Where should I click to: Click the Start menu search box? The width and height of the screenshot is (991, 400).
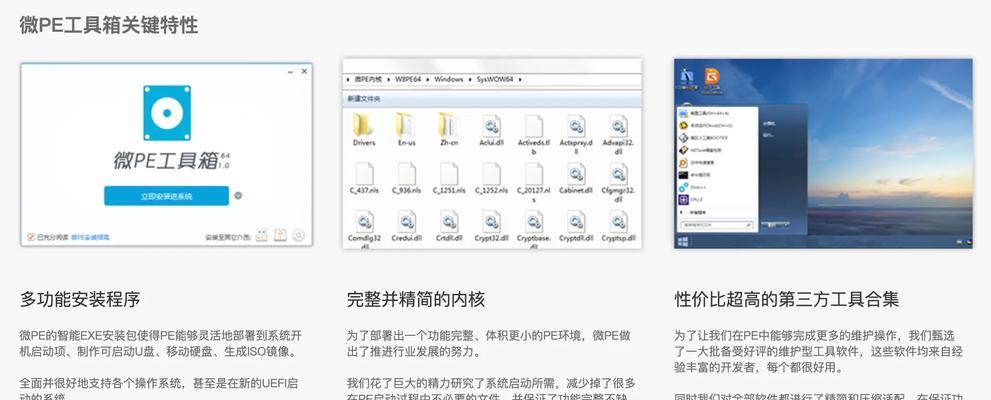(x=716, y=224)
